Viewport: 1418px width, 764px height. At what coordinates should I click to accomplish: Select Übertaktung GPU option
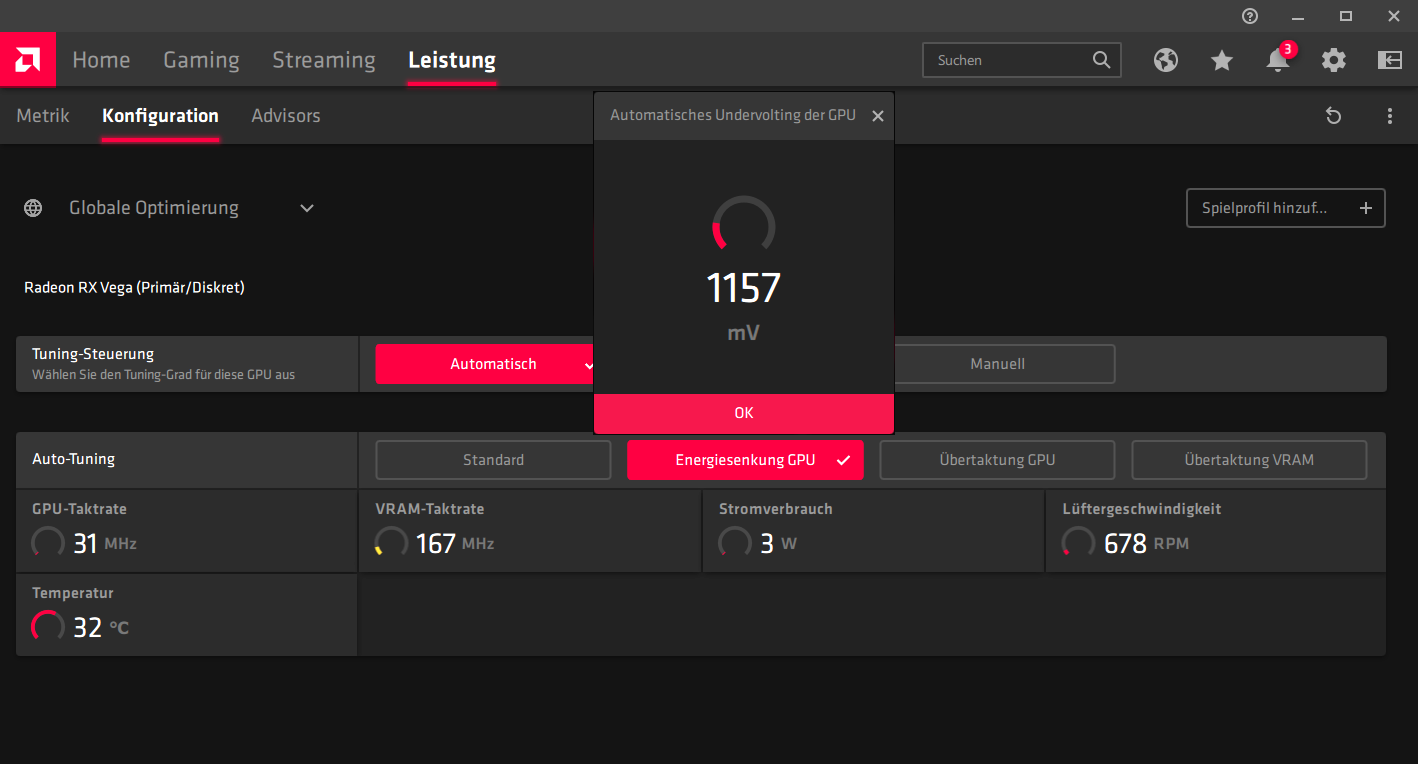coord(997,460)
